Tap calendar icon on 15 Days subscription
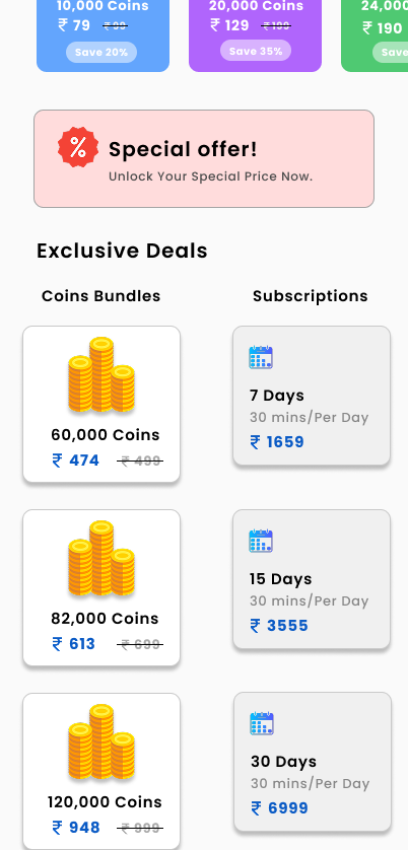The image size is (408, 850). 261,540
